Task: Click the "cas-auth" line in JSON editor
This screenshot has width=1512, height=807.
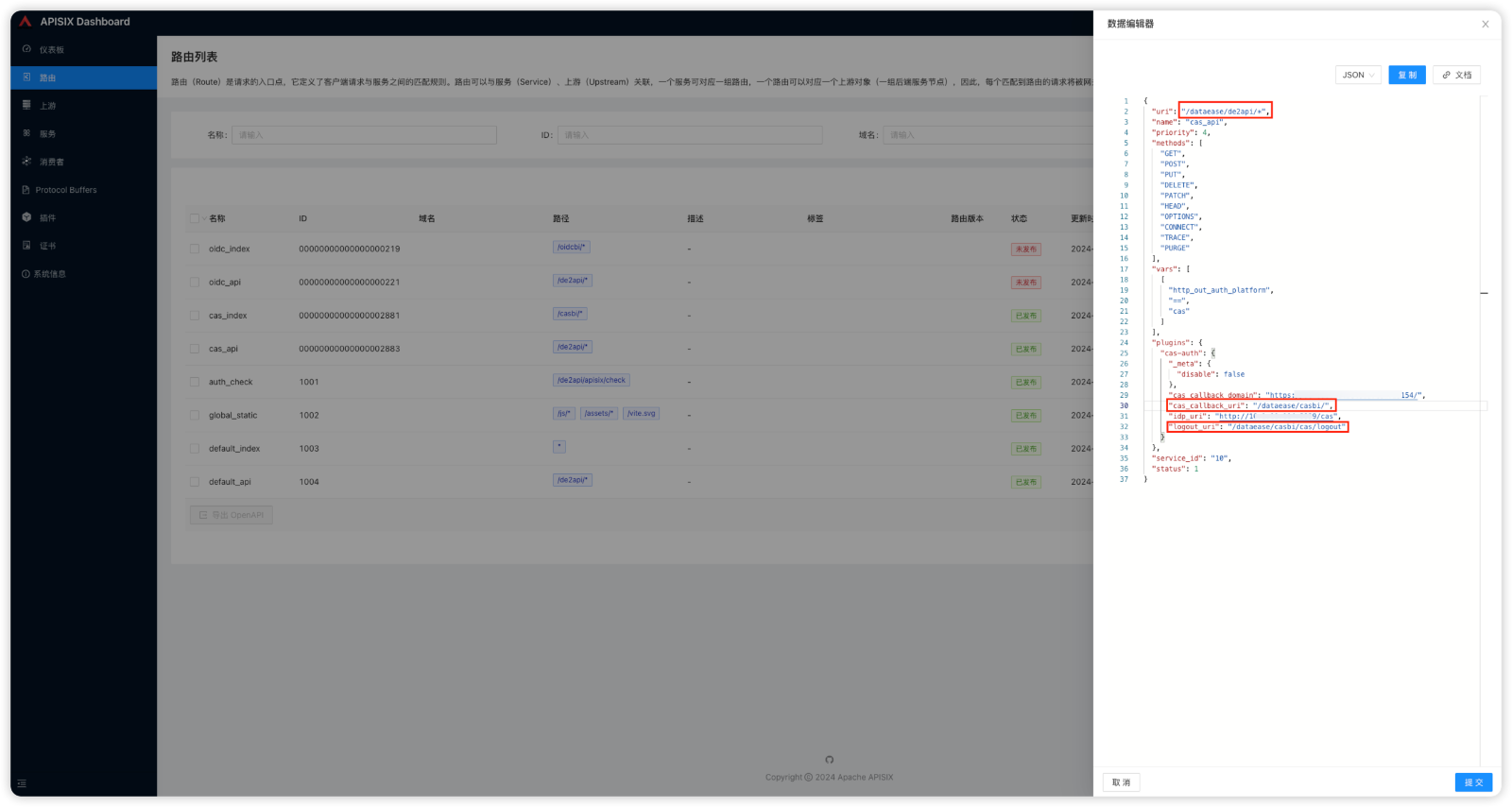Action: (1188, 353)
